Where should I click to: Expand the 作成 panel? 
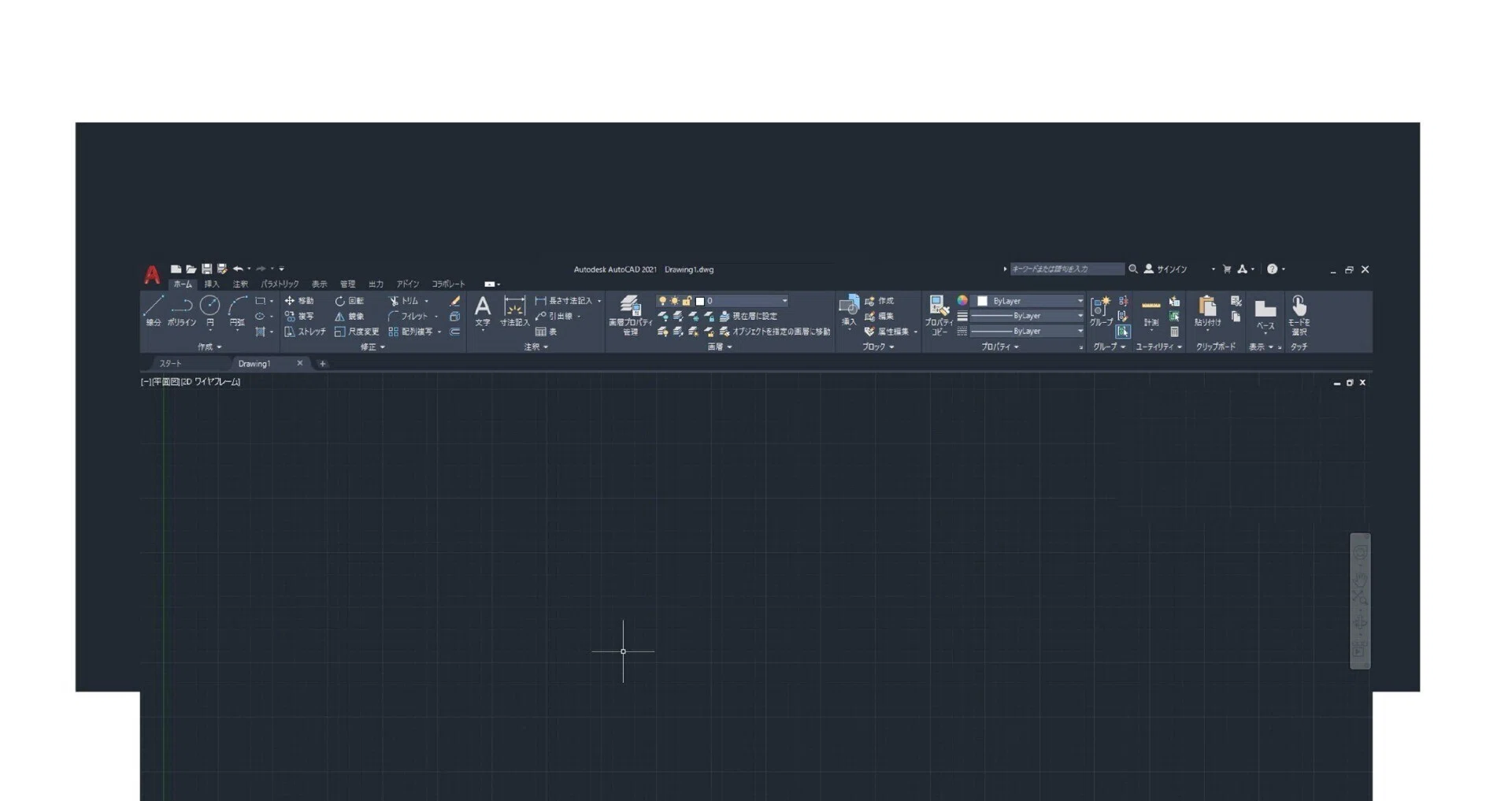coord(209,347)
